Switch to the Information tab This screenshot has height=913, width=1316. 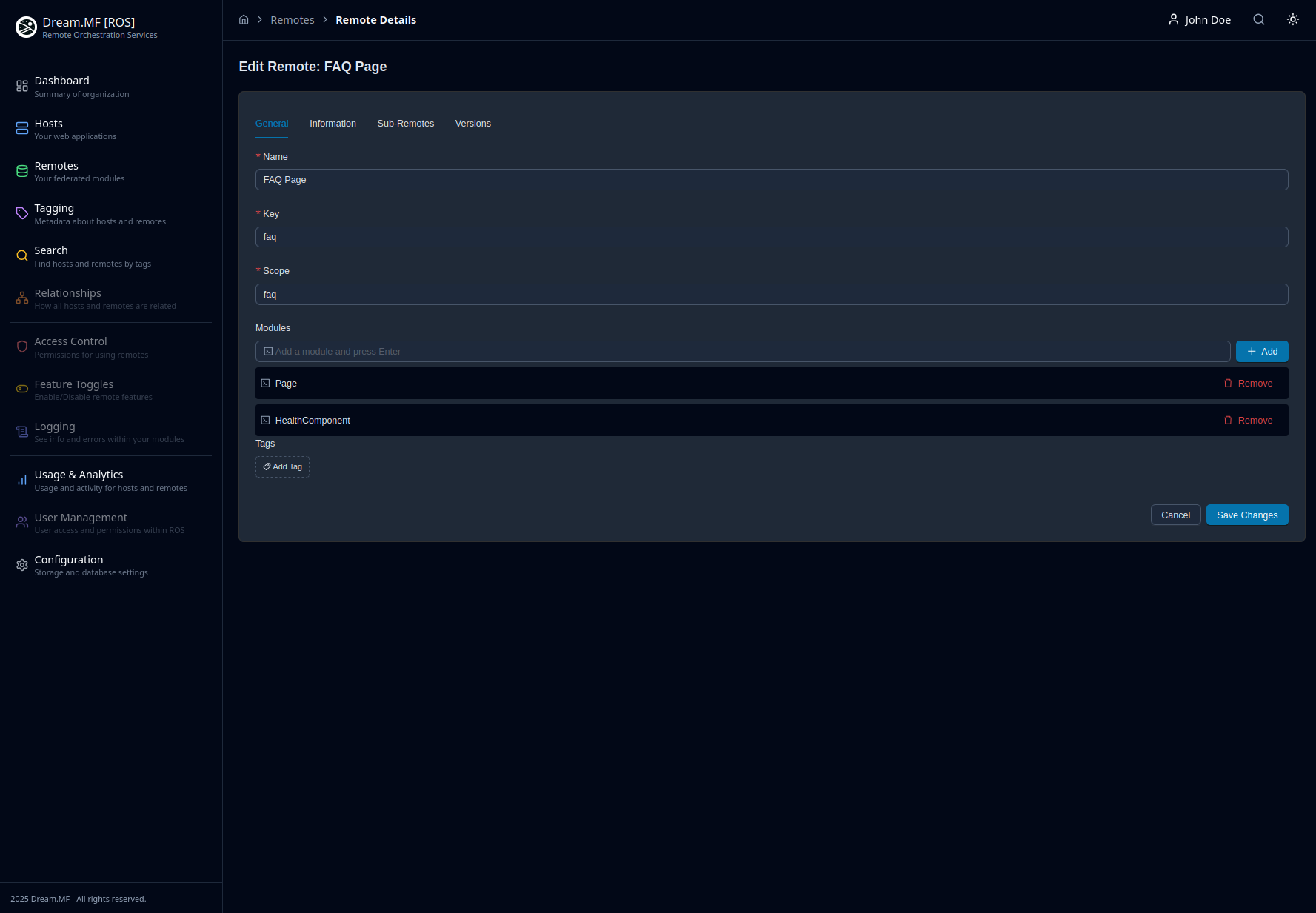(x=333, y=124)
